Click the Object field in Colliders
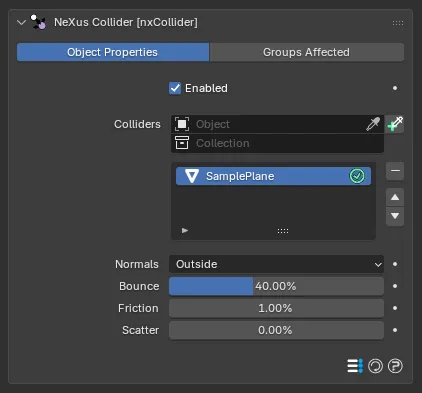 [277, 124]
